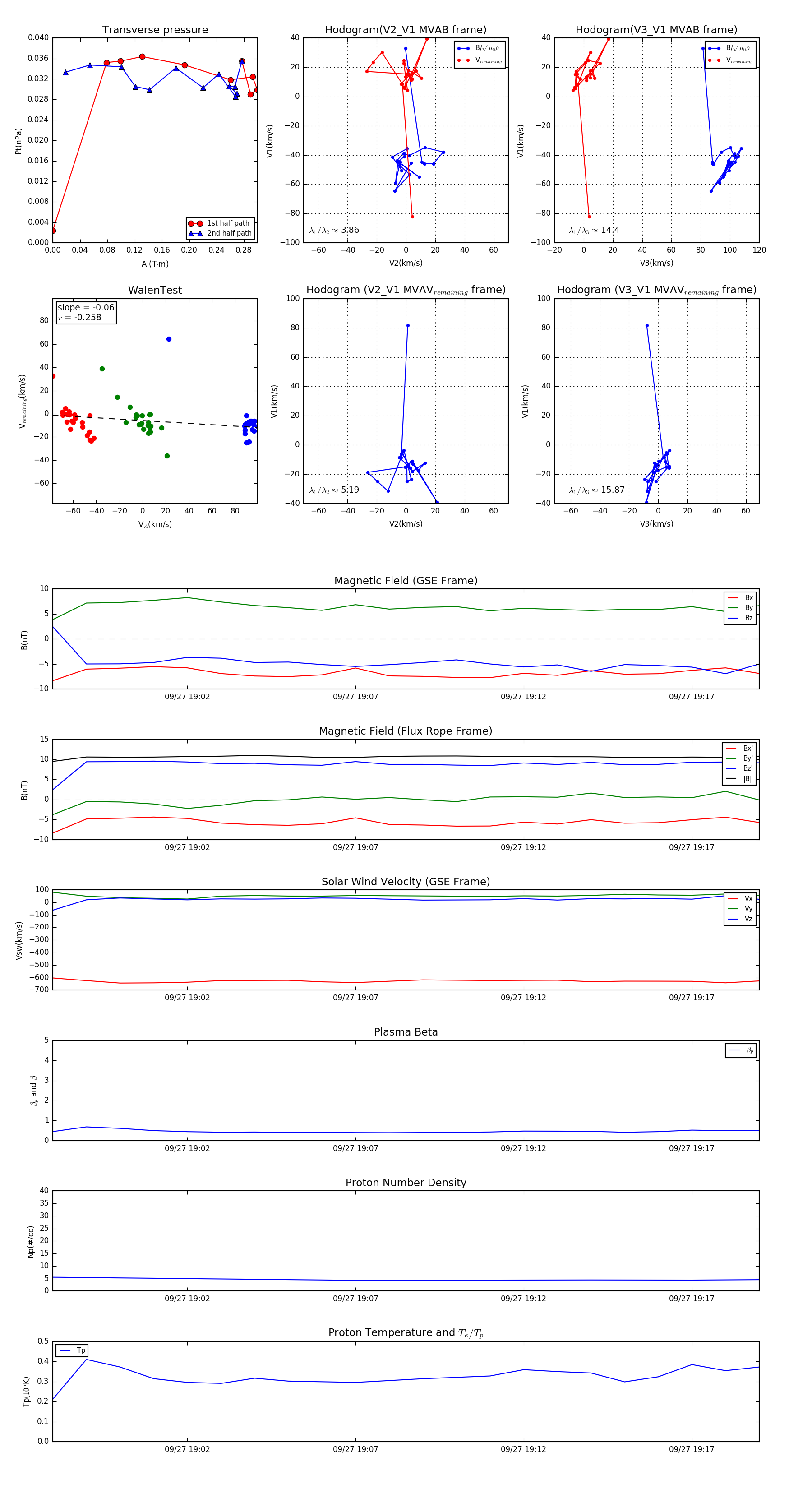This screenshot has width=812, height=1489.
Task: Click the topmost green dot in WalenTest plot
Action: [102, 369]
